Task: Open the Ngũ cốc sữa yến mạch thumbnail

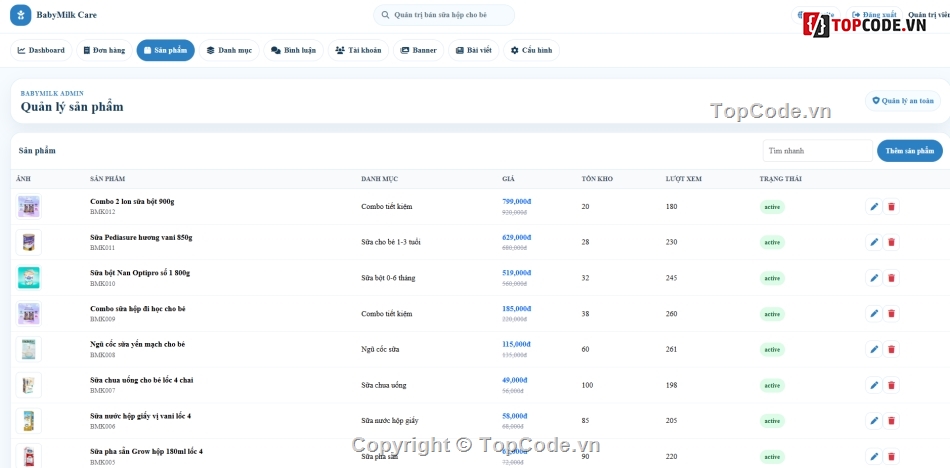Action: point(28,349)
